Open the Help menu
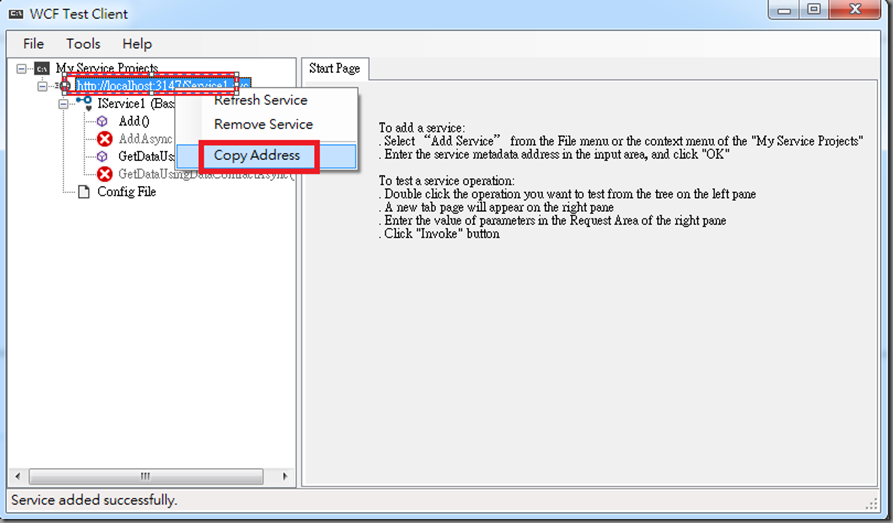This screenshot has height=523, width=893. coord(137,44)
